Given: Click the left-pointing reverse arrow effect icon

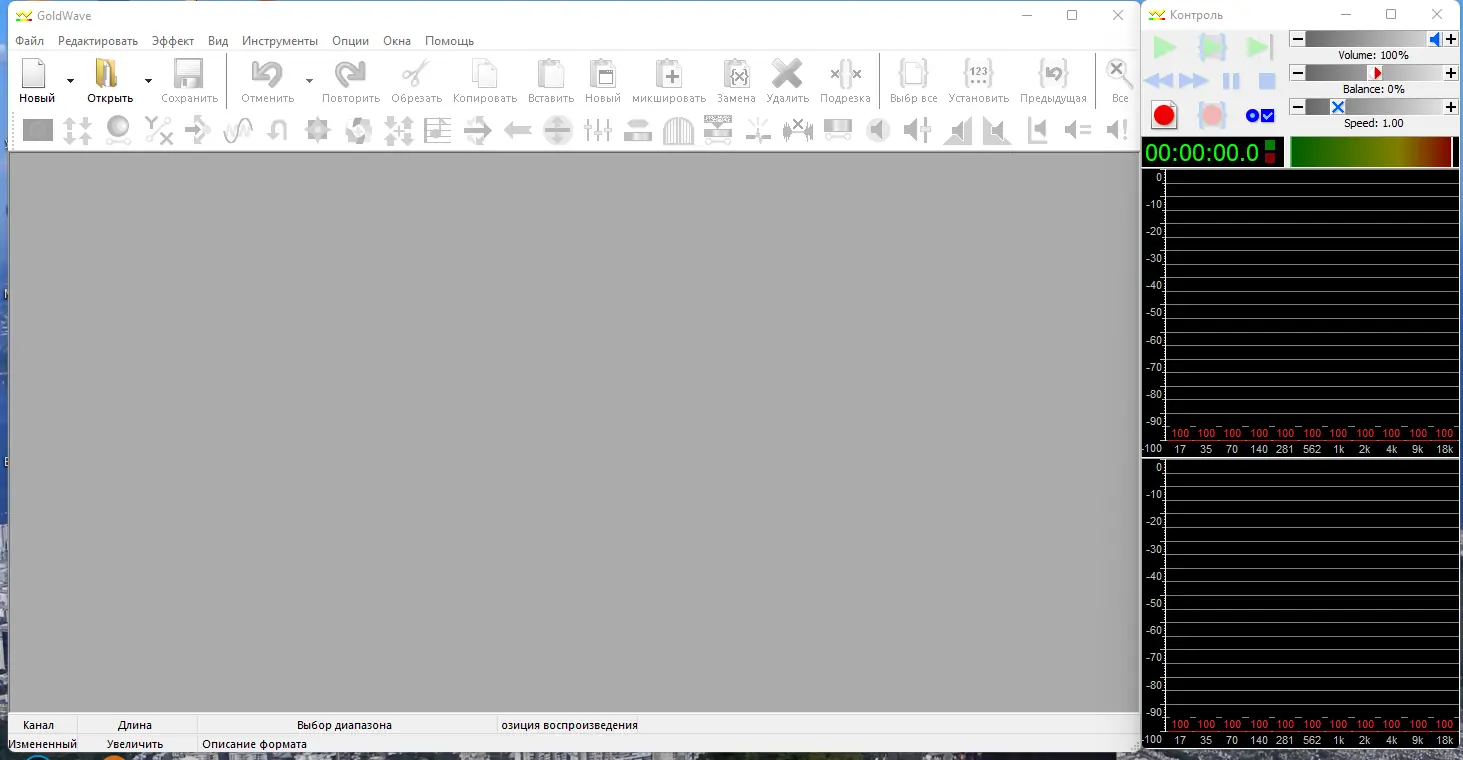Looking at the screenshot, I should tap(518, 130).
